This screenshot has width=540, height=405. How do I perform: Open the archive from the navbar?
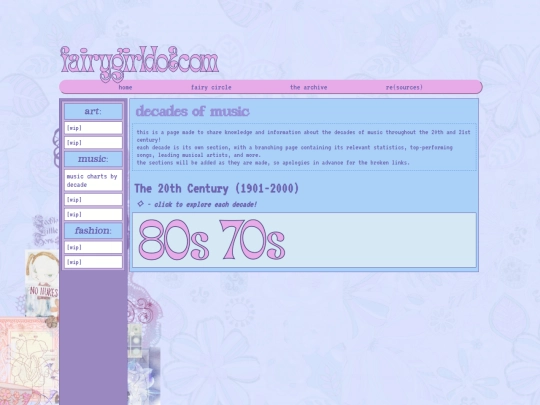(309, 87)
